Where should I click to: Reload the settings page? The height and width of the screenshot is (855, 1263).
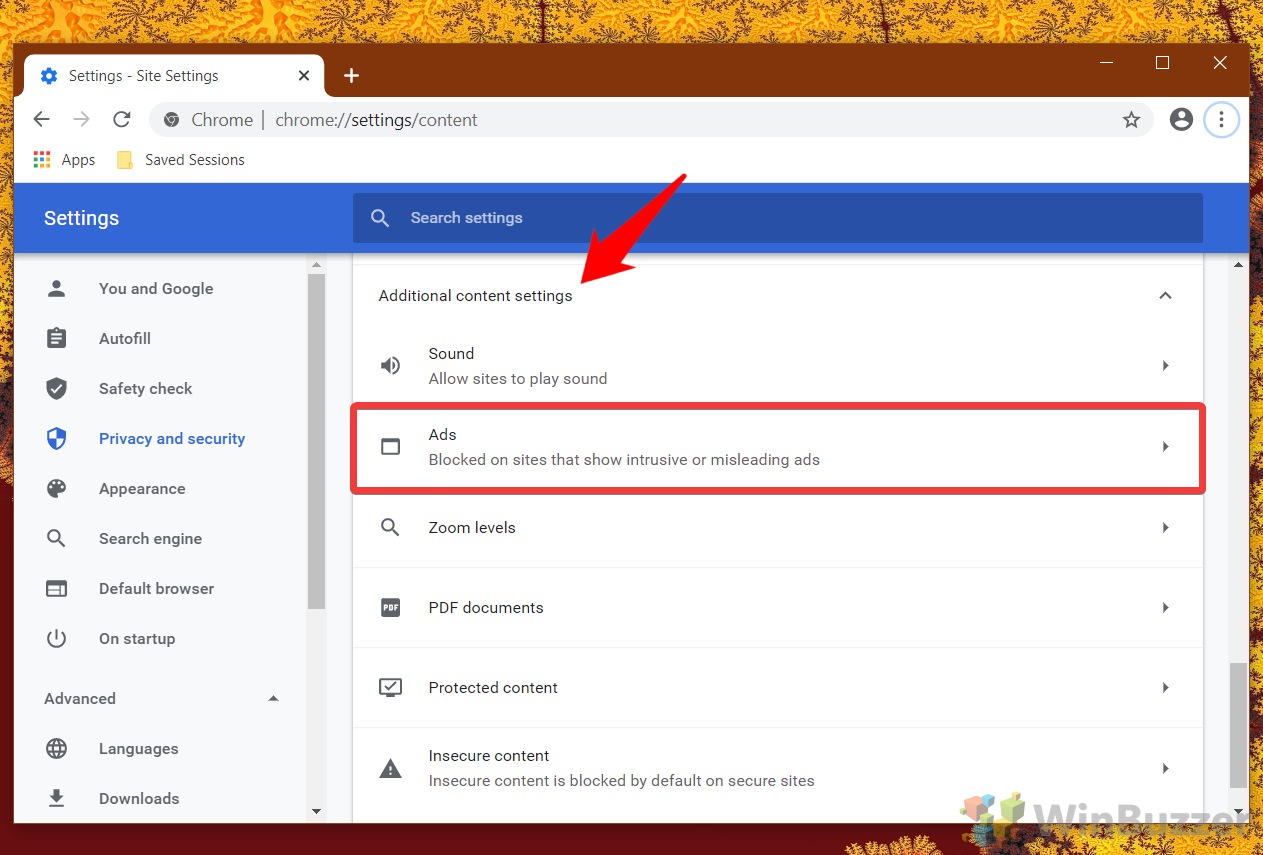click(121, 120)
